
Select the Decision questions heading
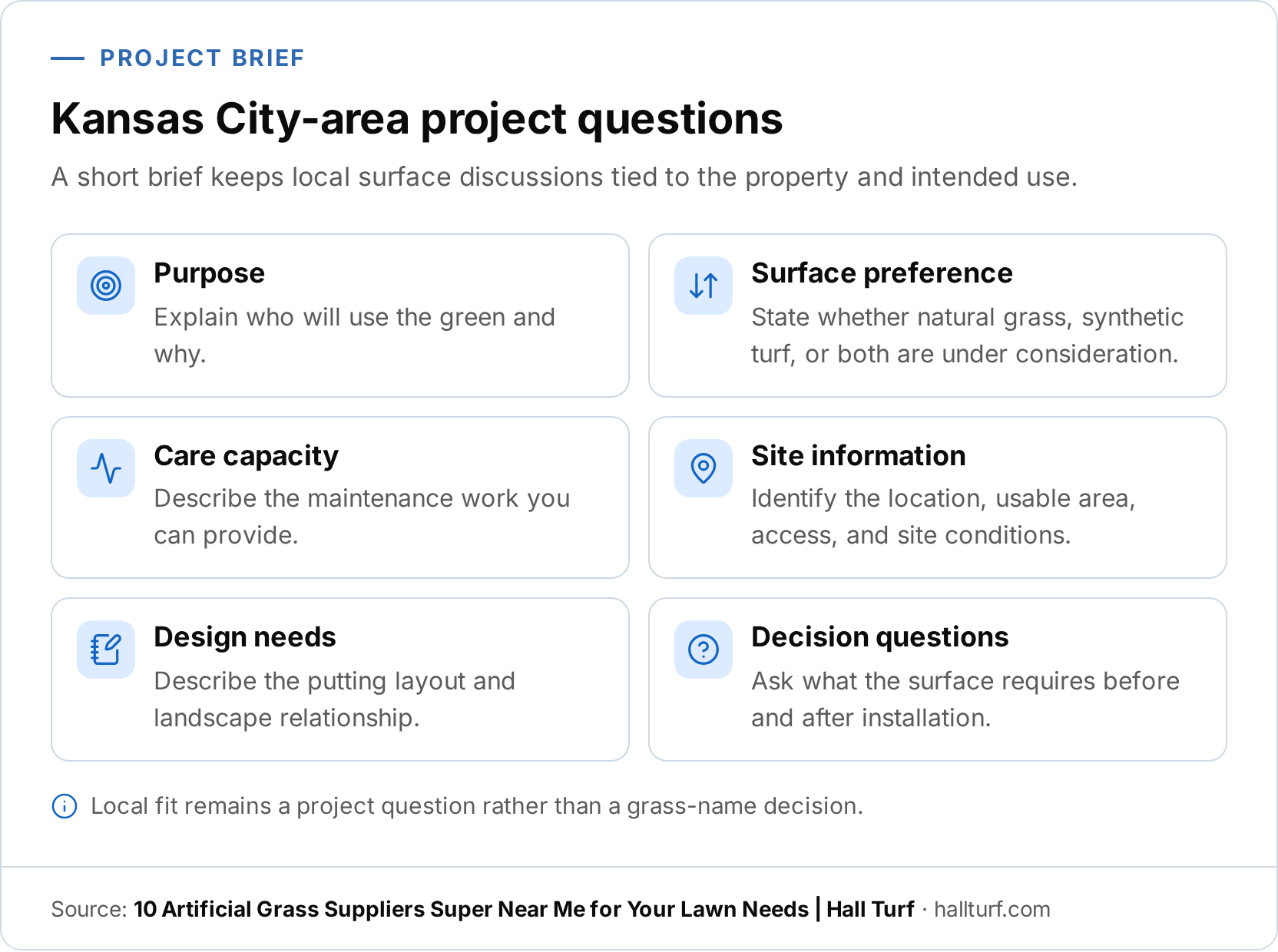pos(879,637)
